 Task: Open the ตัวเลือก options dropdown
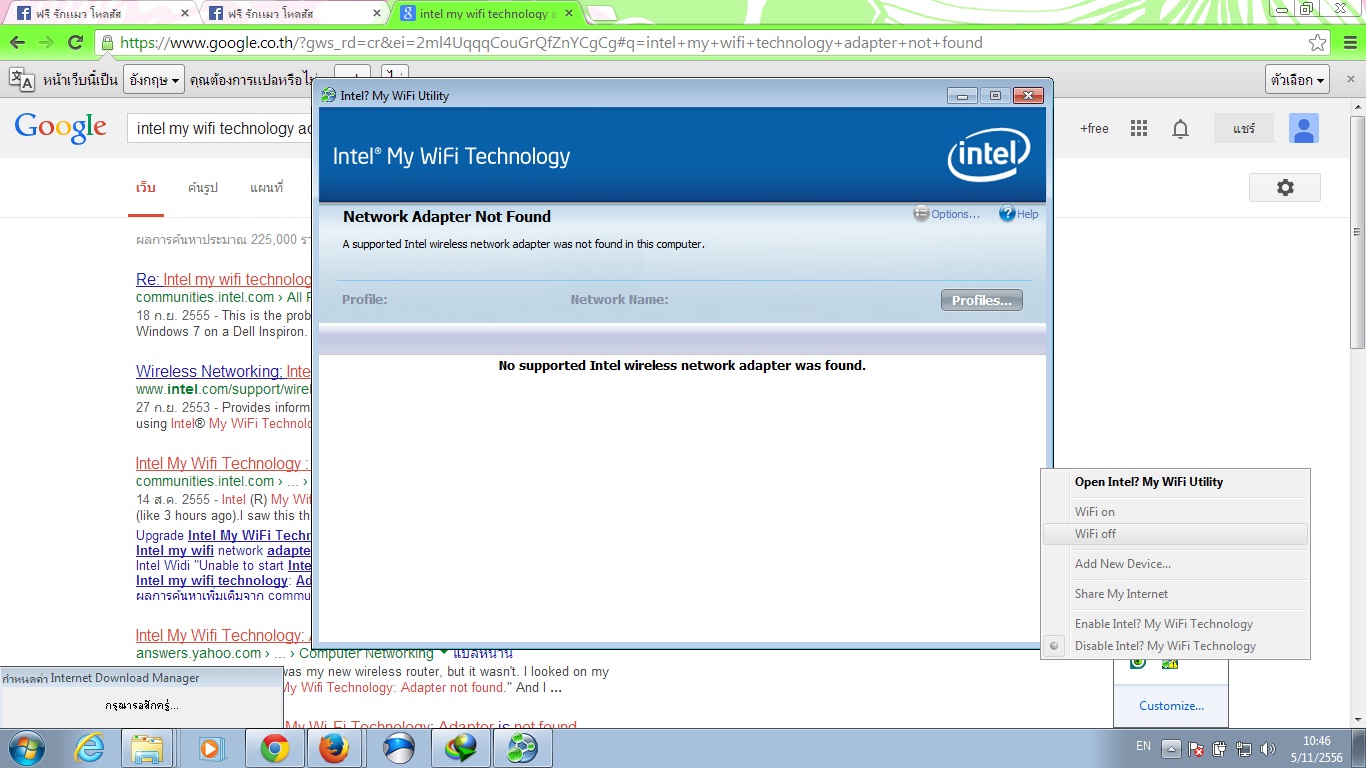(1297, 79)
